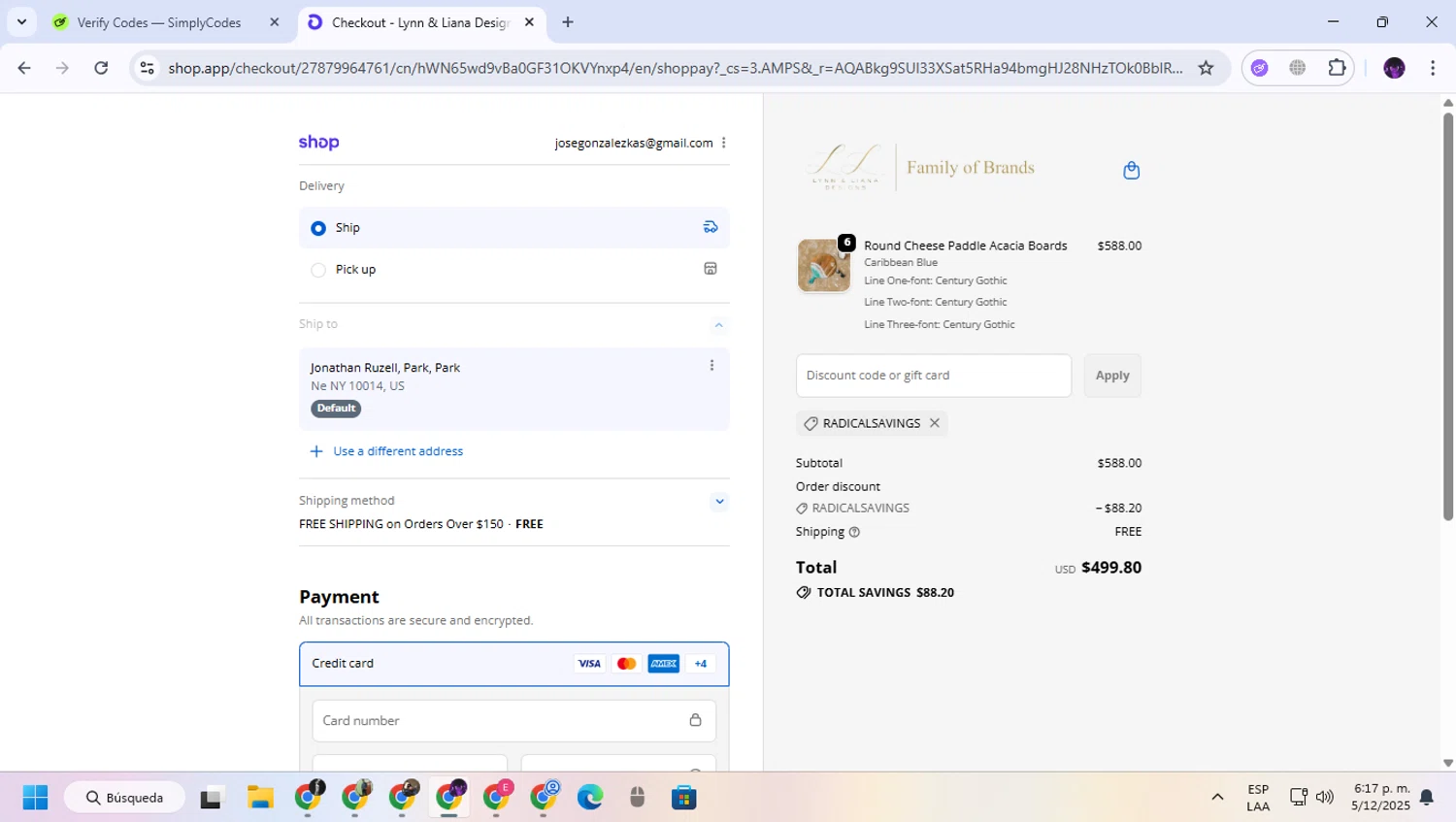Image resolution: width=1456 pixels, height=822 pixels.
Task: Click the Apply discount button
Action: pyautogui.click(x=1112, y=376)
